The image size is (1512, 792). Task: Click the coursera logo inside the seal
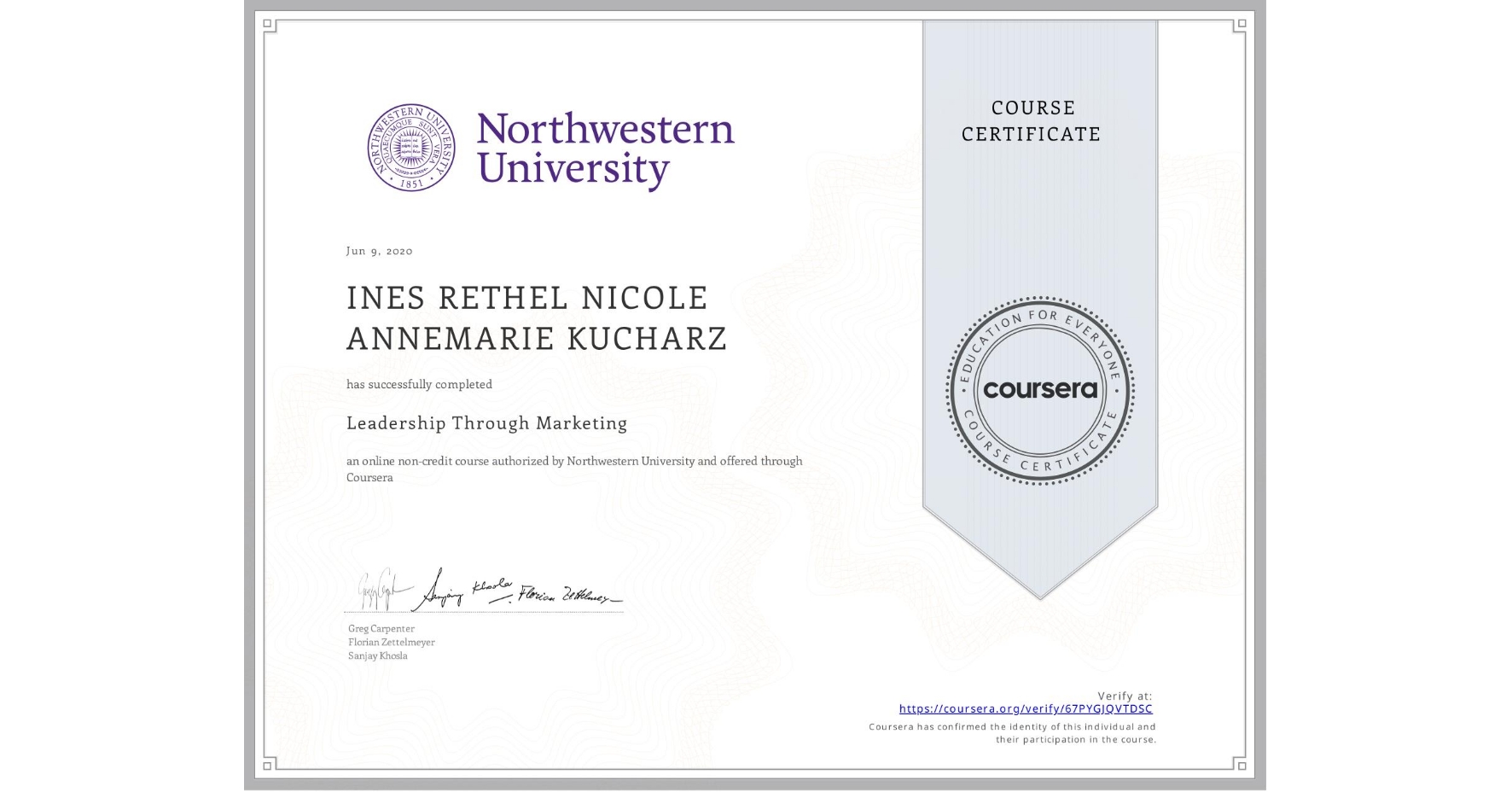tap(1040, 391)
